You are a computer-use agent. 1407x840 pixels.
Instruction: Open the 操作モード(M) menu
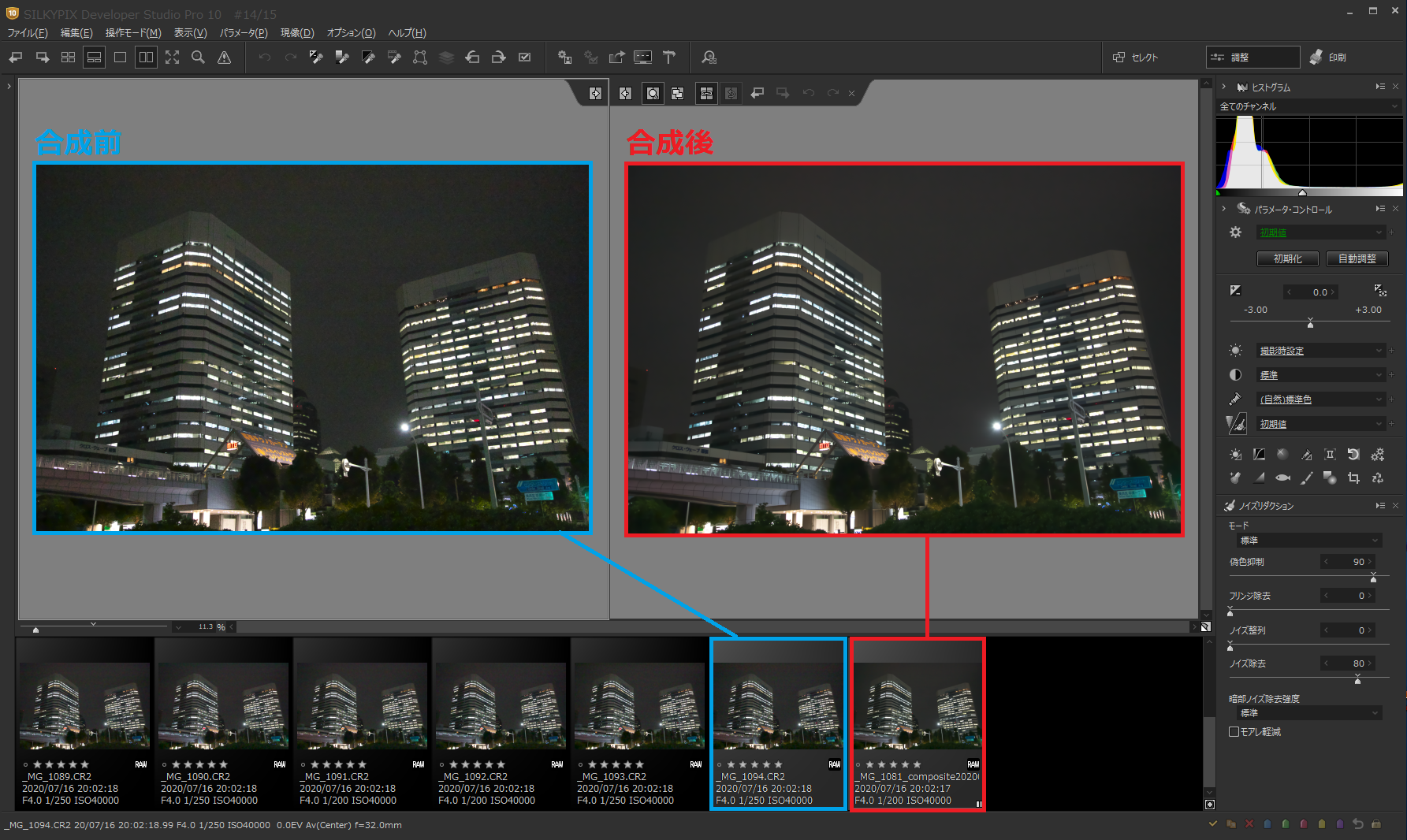tap(133, 33)
